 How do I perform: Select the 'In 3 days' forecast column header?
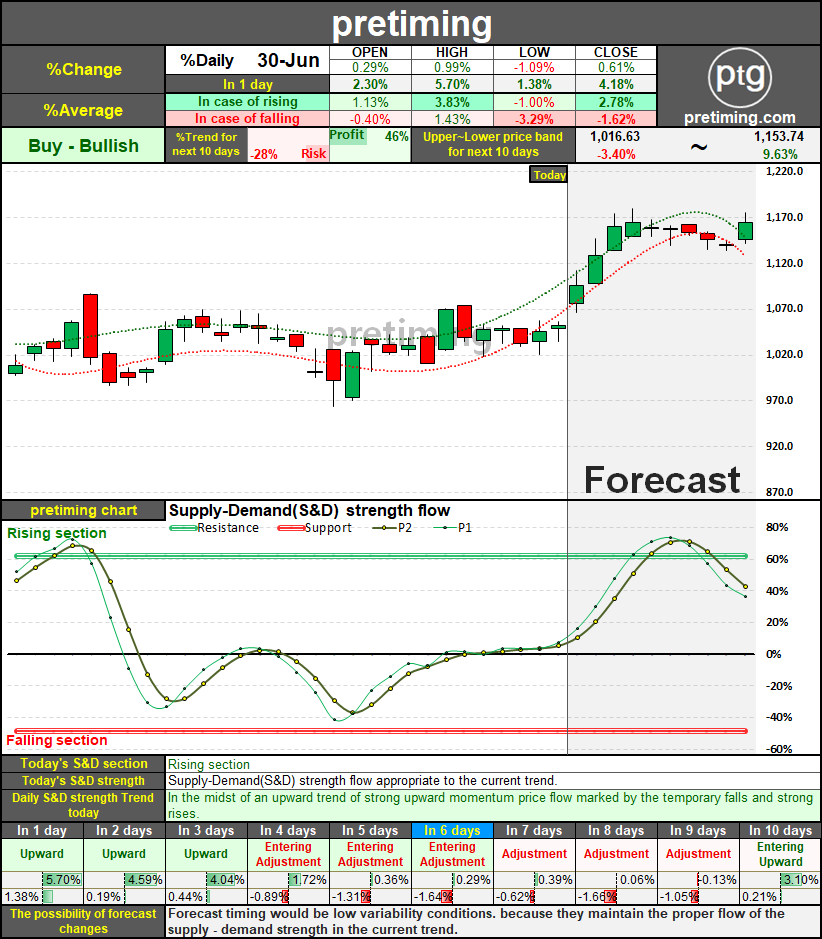click(206, 831)
